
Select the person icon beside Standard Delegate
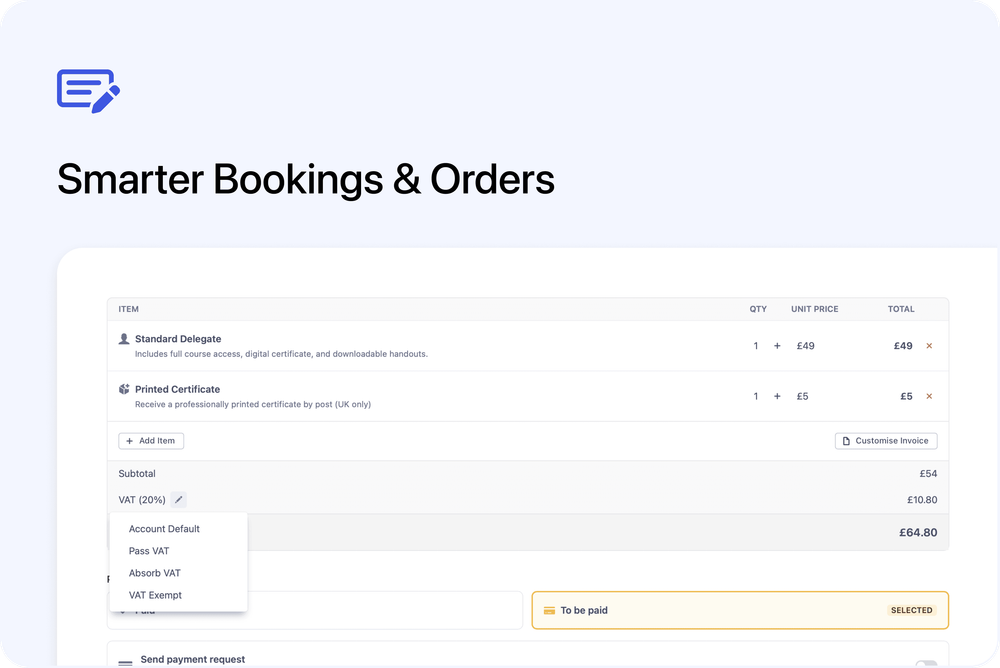coord(123,338)
